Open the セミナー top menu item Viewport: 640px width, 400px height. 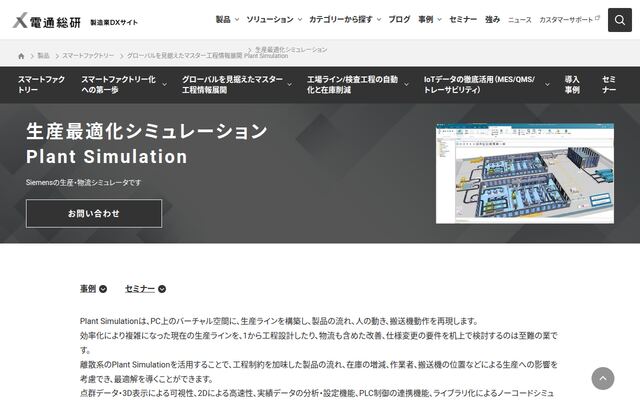pyautogui.click(x=463, y=20)
